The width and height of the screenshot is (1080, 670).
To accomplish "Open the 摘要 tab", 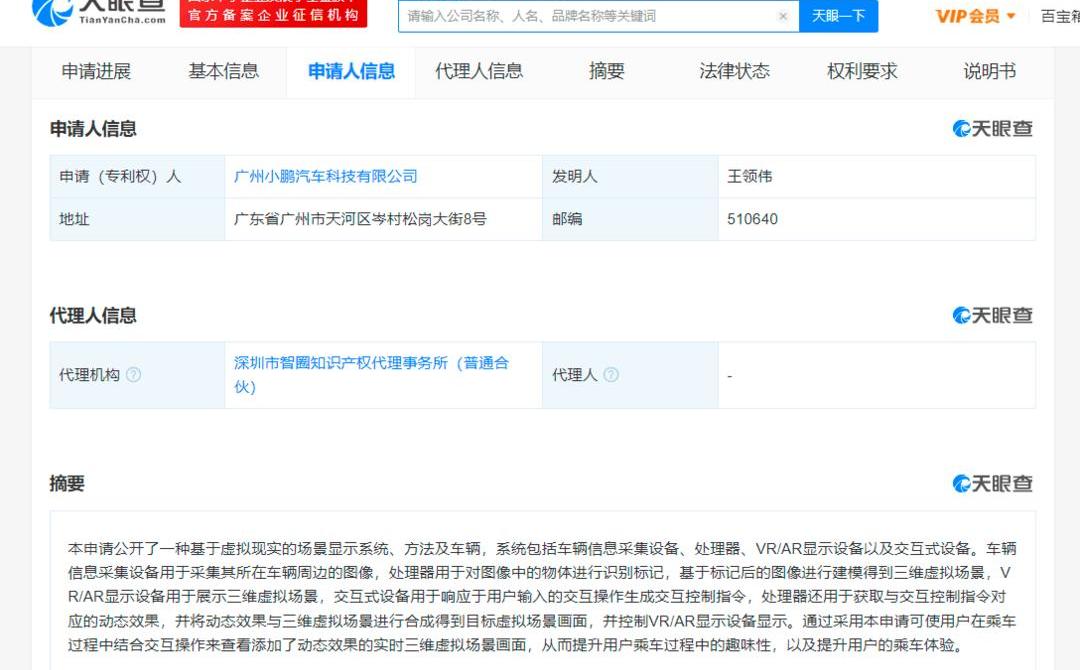I will point(606,71).
